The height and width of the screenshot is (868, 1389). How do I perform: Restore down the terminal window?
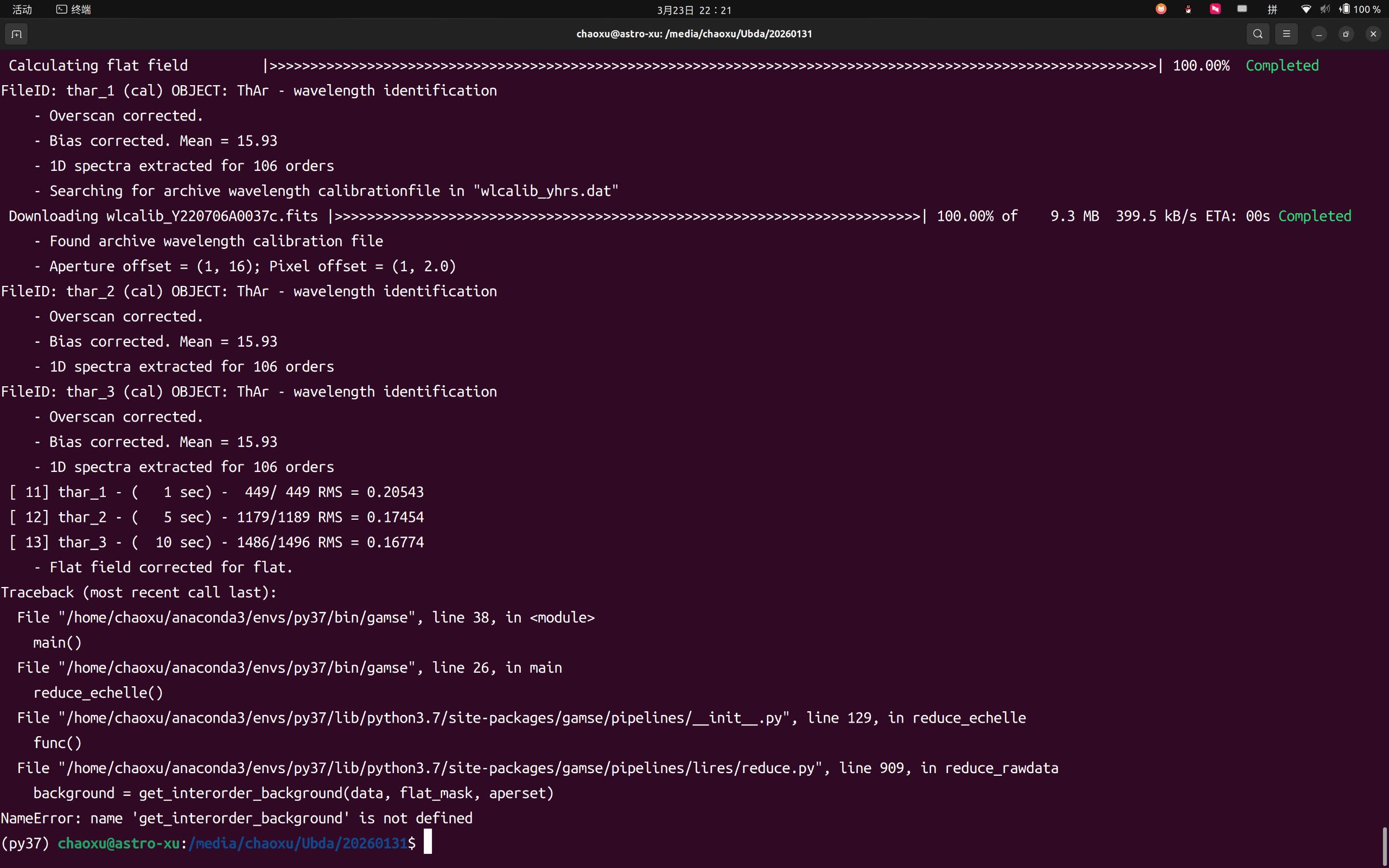(1346, 34)
